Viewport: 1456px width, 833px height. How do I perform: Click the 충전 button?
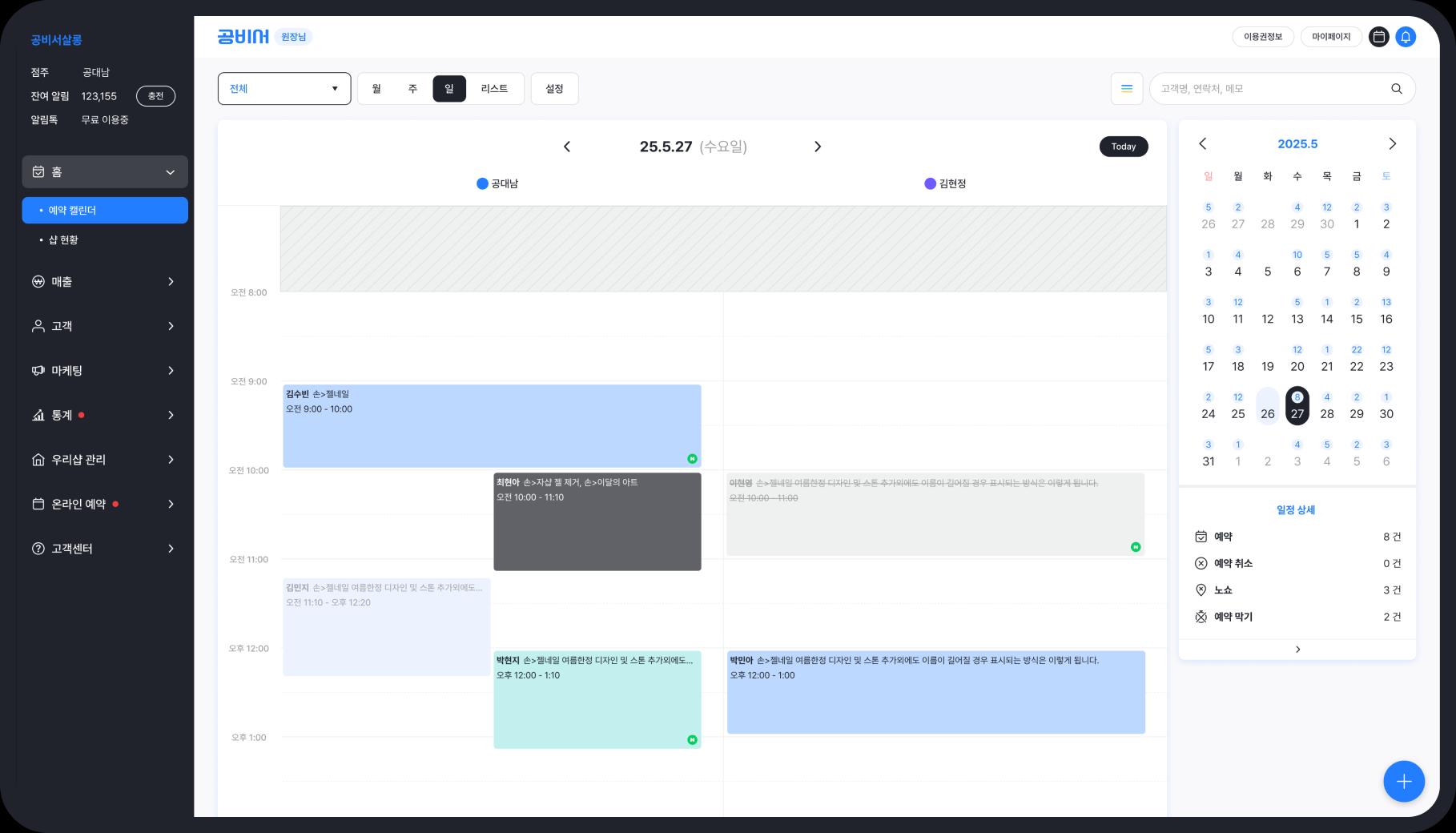[x=155, y=96]
